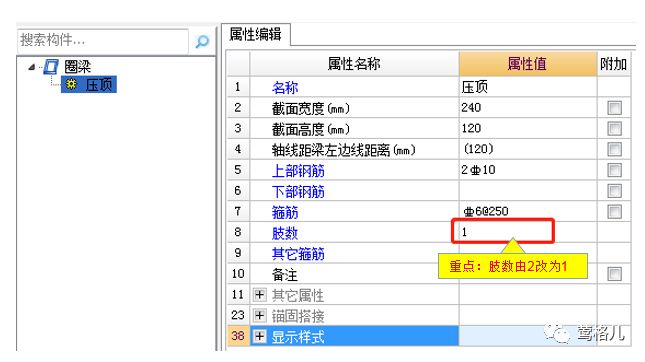This screenshot has height=362, width=645.
Task: Click the 肢数 property label
Action: tap(285, 233)
